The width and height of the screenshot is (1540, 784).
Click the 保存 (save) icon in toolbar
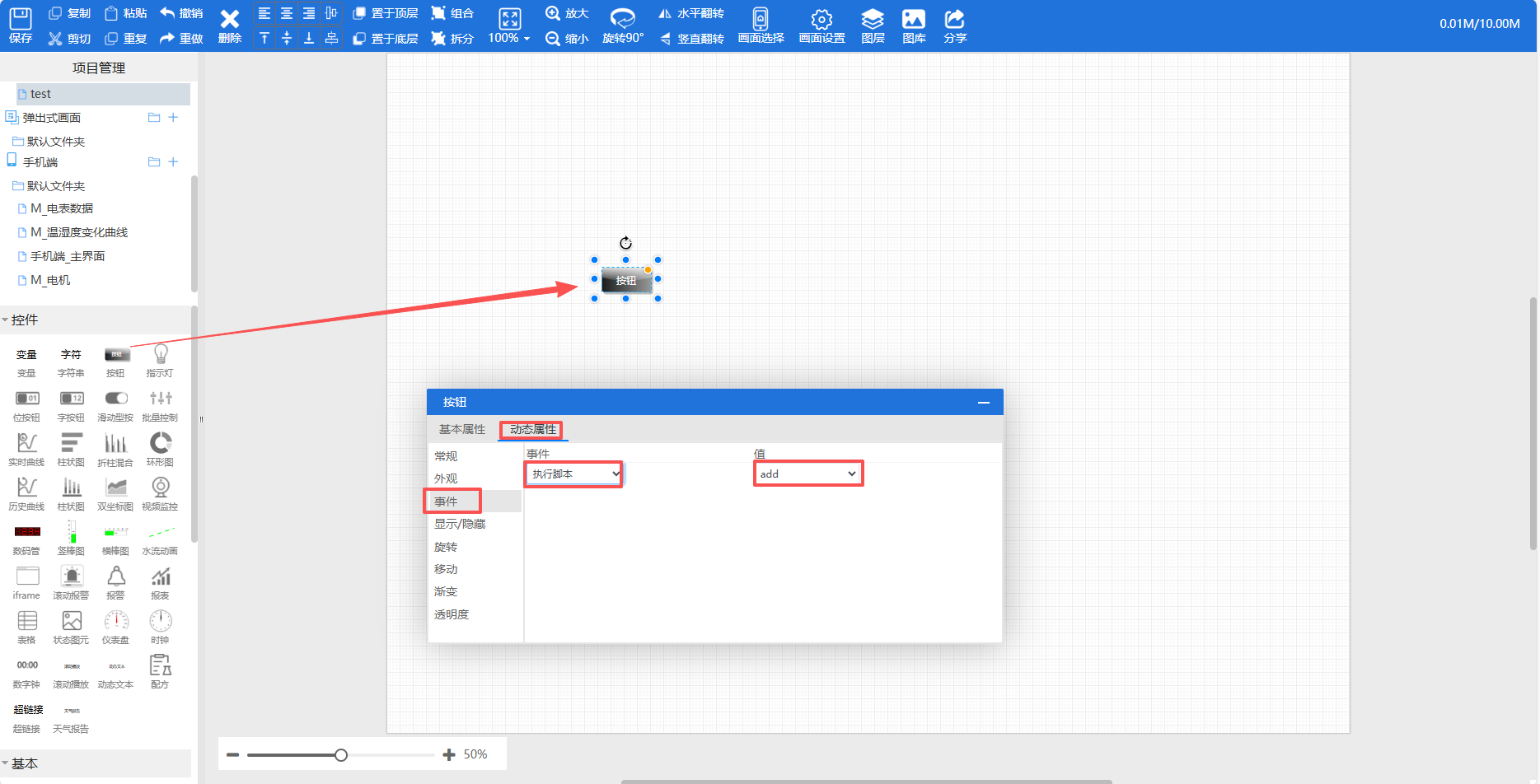pyautogui.click(x=20, y=19)
